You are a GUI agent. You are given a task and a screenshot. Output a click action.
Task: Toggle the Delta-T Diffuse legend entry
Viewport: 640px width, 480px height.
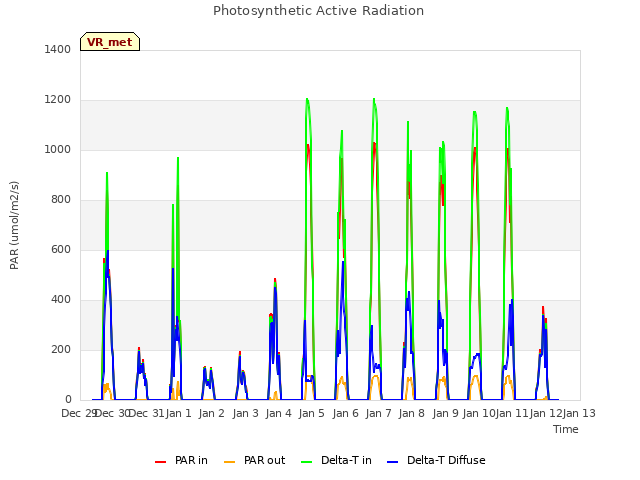436,460
